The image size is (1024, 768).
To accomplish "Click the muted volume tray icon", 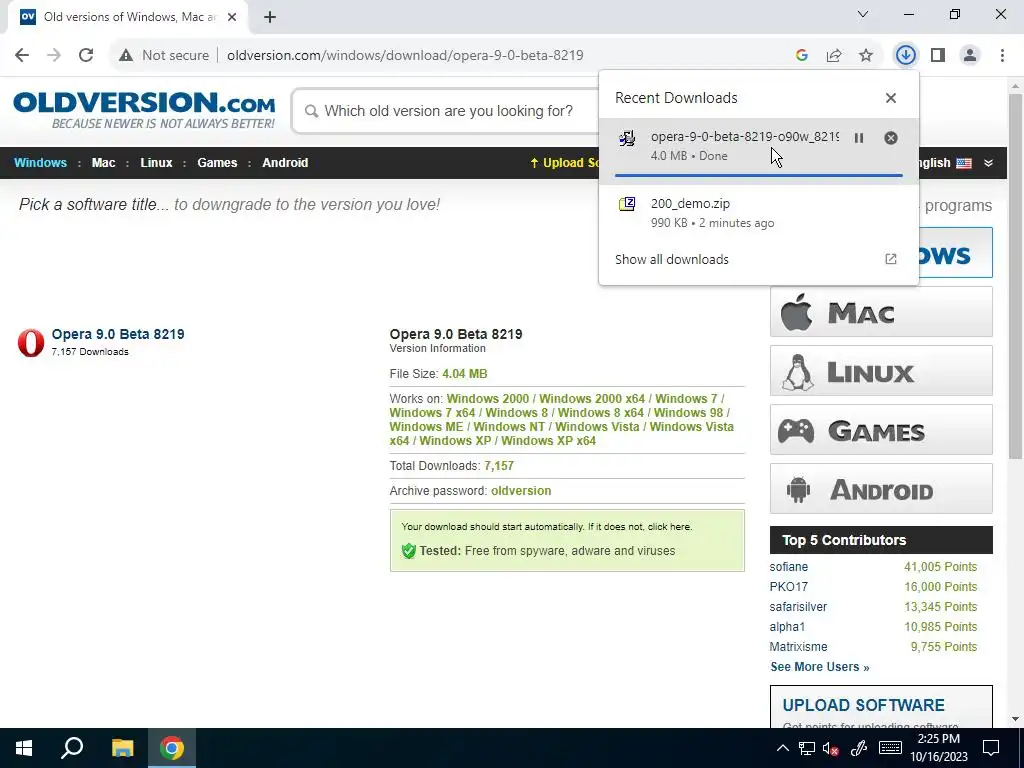I will tap(830, 748).
